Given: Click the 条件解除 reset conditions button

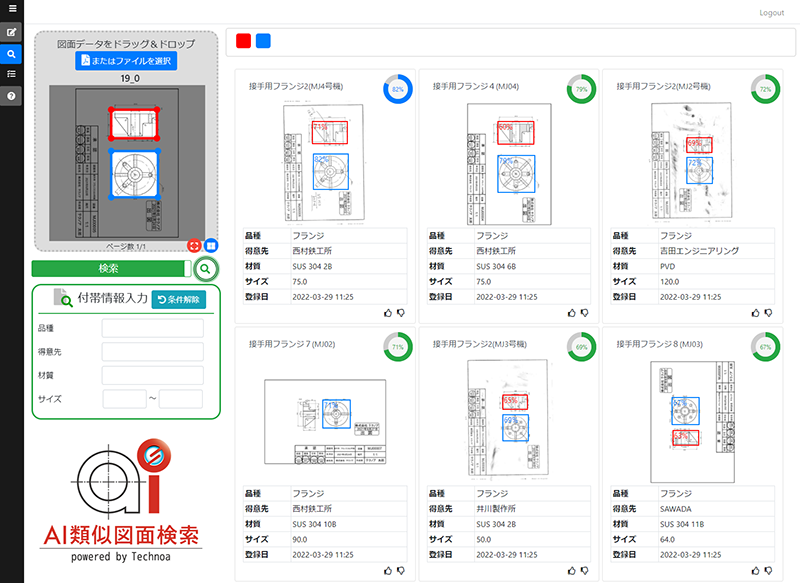Looking at the screenshot, I should 179,299.
